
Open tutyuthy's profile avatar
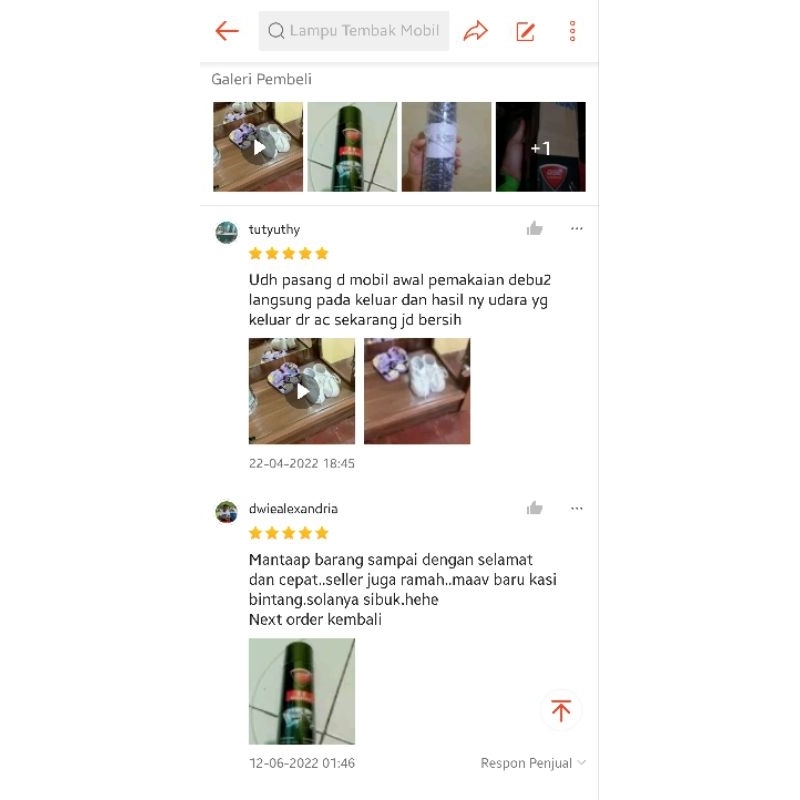[x=227, y=233]
